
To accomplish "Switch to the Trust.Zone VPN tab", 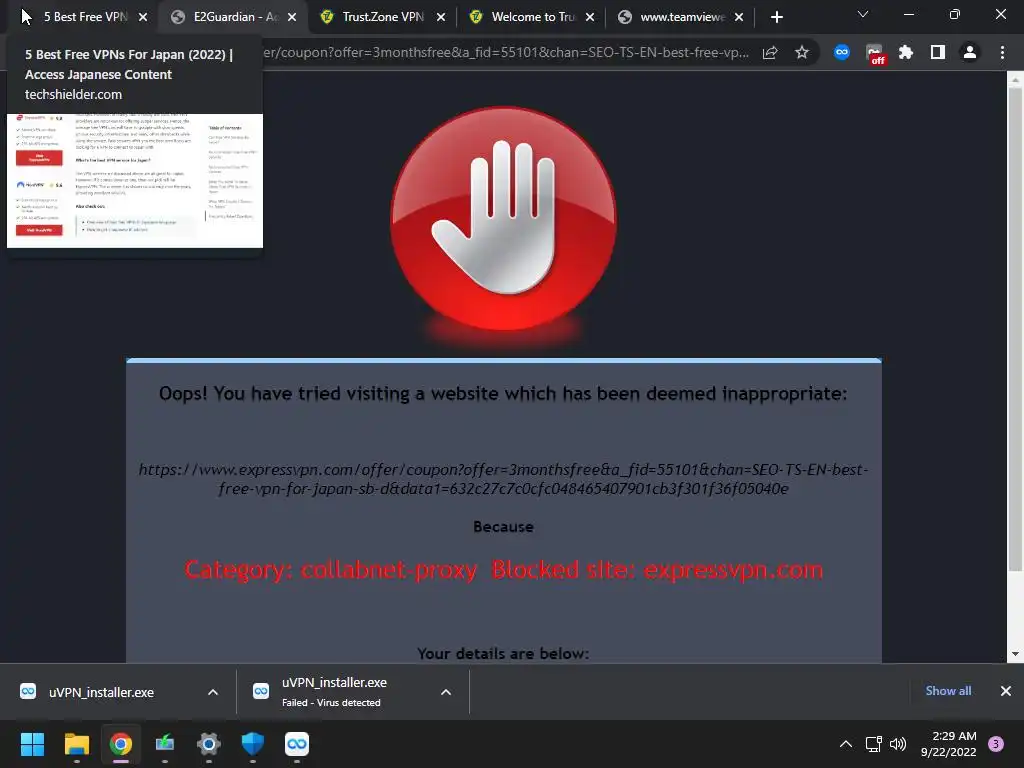I will pyautogui.click(x=383, y=17).
